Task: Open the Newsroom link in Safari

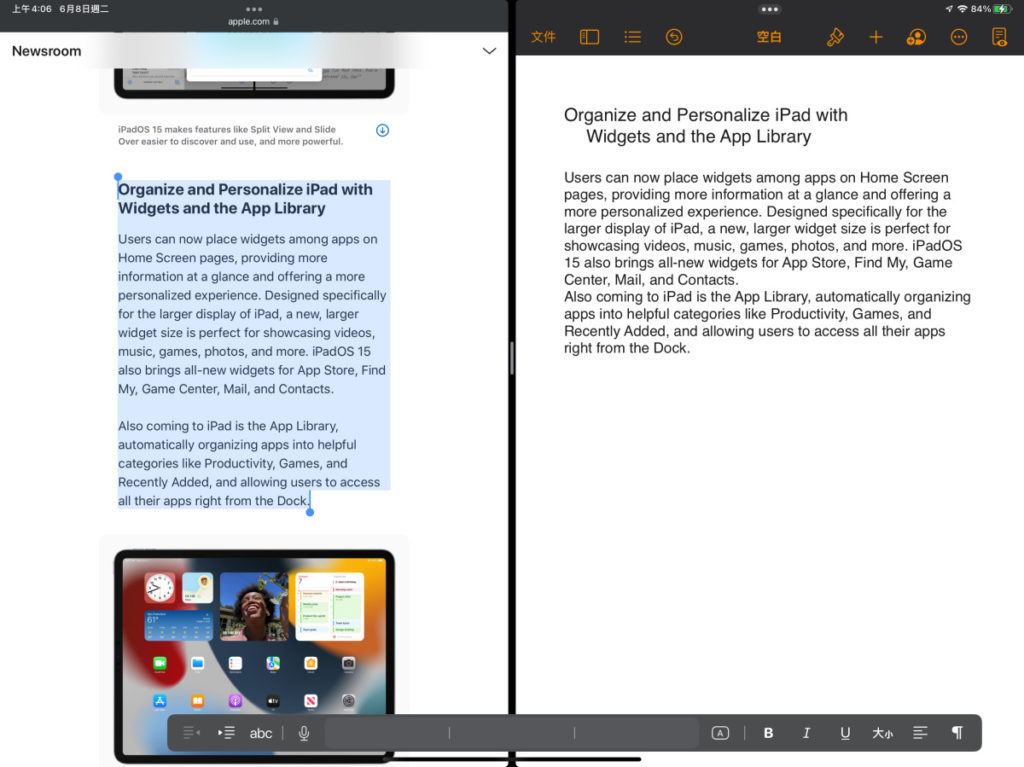Action: [x=46, y=51]
